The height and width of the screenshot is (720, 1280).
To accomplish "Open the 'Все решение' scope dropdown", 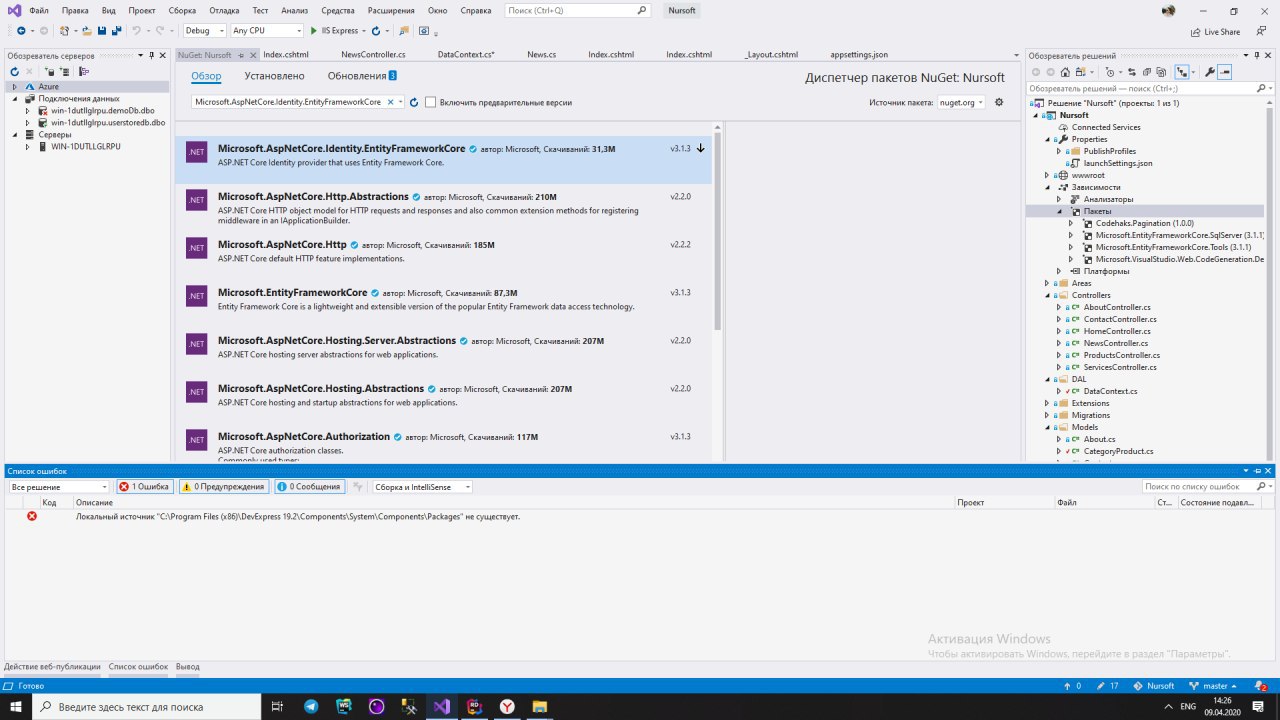I will point(58,487).
